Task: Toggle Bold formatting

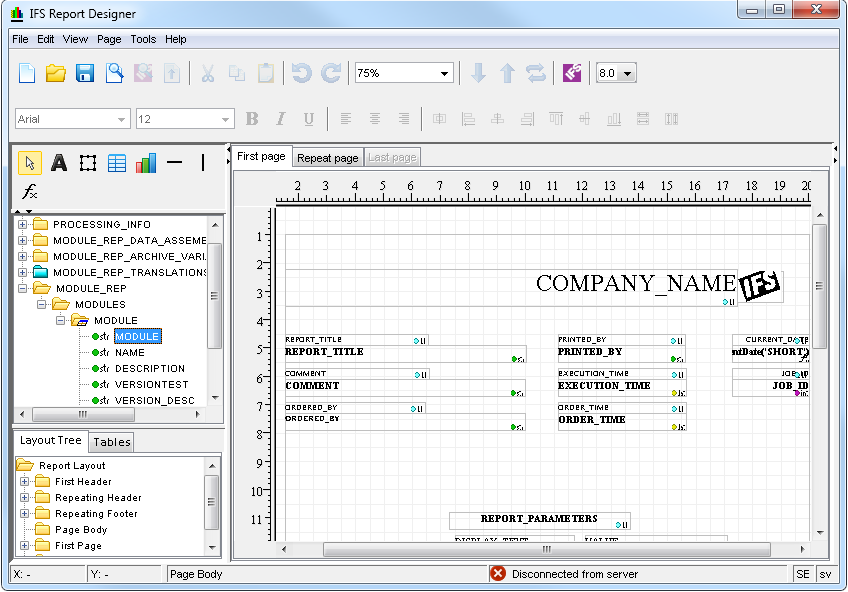Action: click(x=252, y=119)
